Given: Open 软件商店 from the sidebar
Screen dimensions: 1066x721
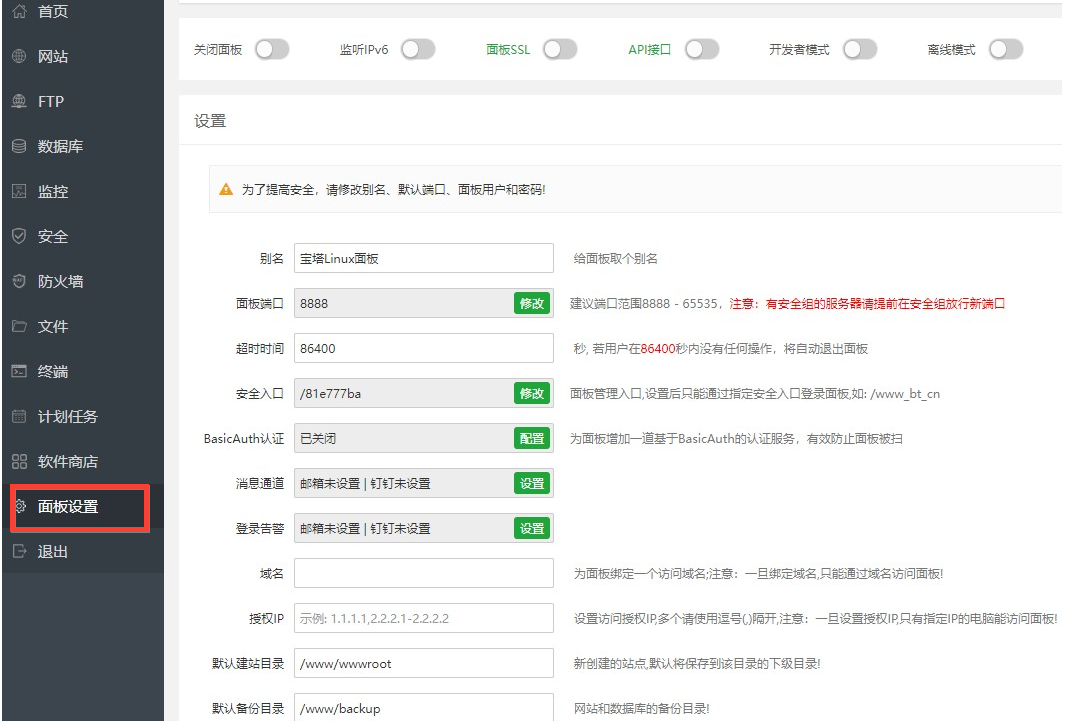Looking at the screenshot, I should [68, 462].
